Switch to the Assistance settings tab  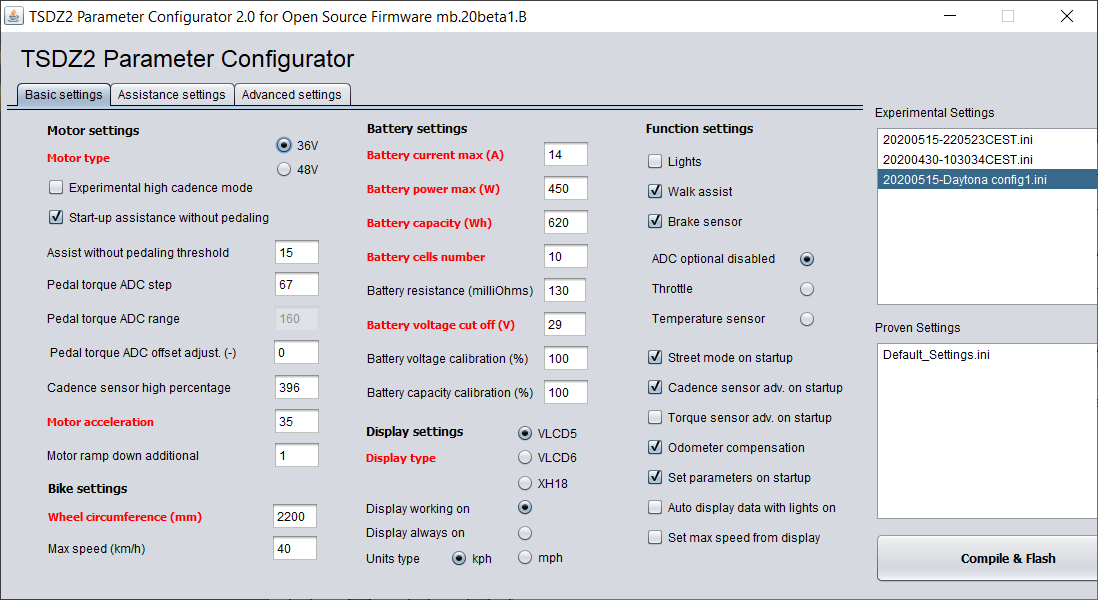(x=172, y=95)
